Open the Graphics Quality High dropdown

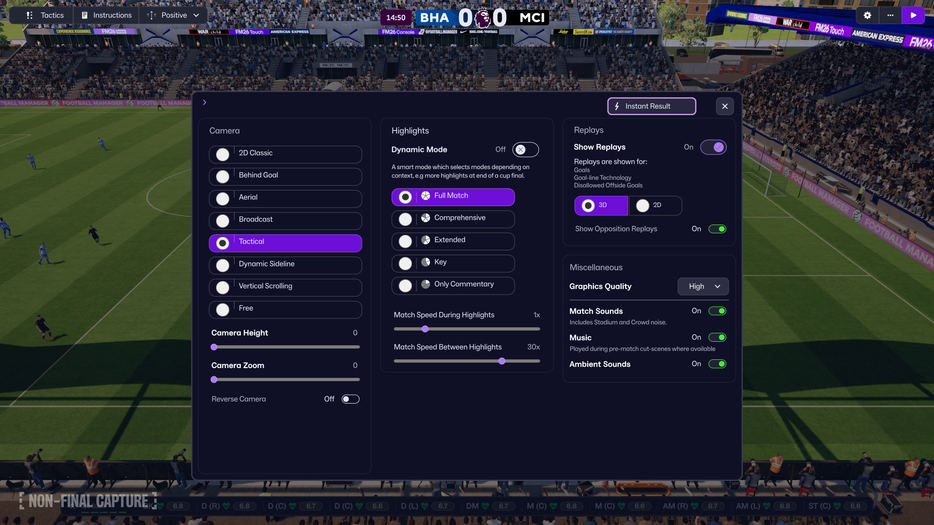click(703, 287)
